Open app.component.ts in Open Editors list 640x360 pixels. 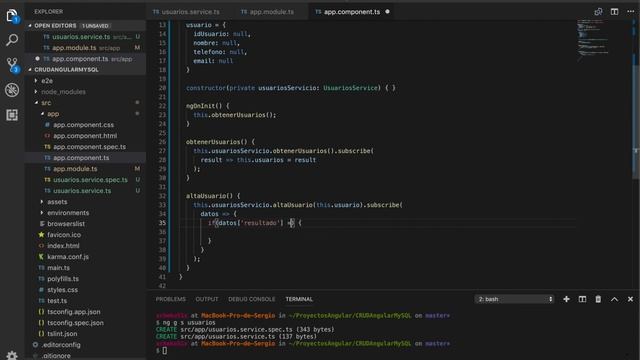85,59
